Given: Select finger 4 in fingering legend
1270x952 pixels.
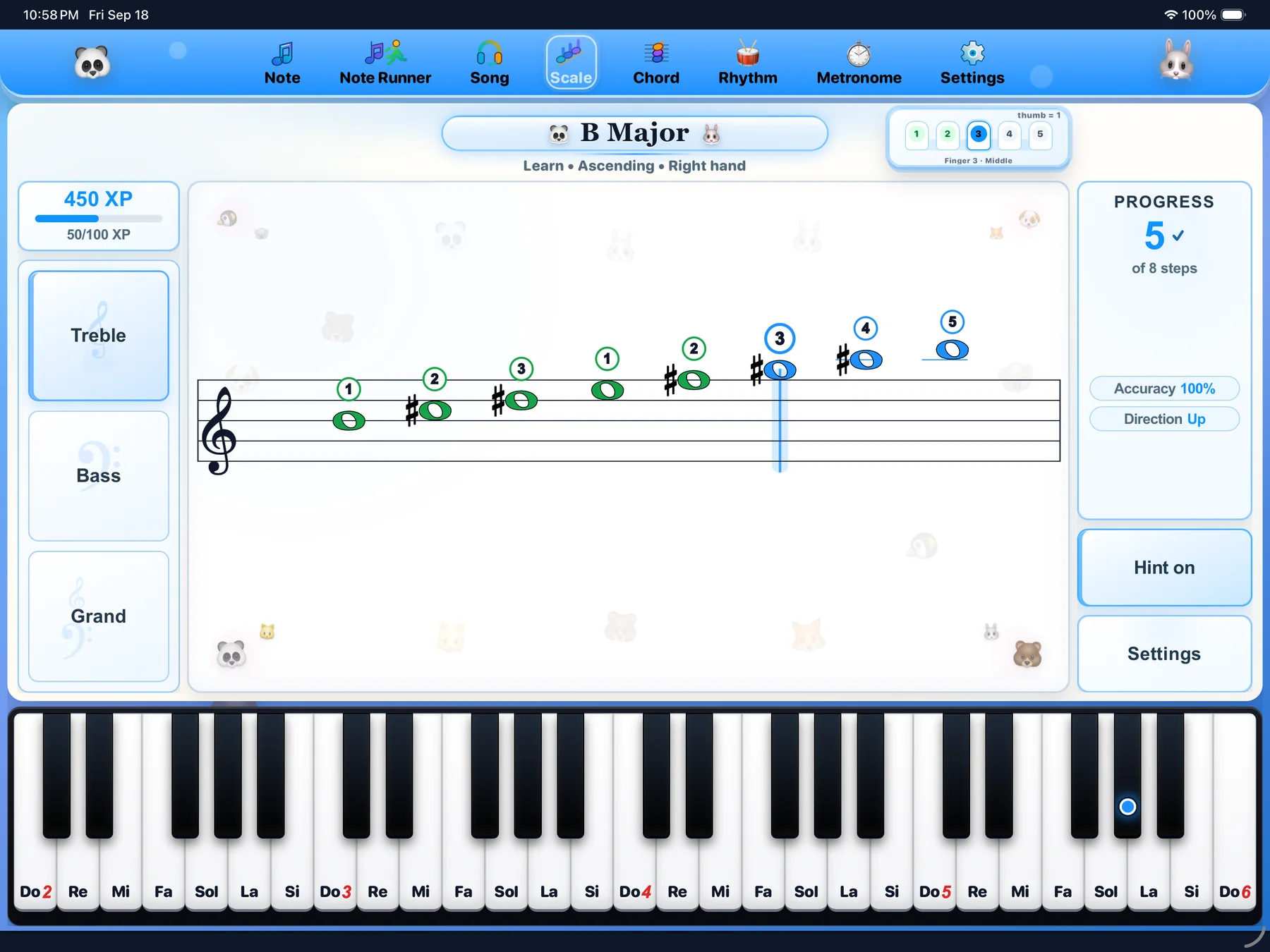Looking at the screenshot, I should (1009, 135).
